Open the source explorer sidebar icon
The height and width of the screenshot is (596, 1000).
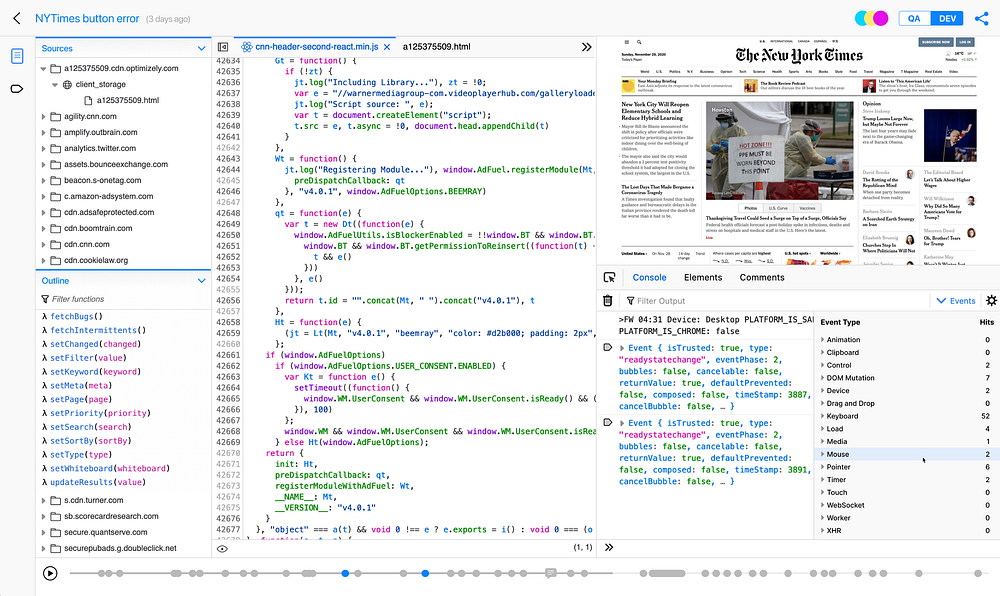click(17, 55)
